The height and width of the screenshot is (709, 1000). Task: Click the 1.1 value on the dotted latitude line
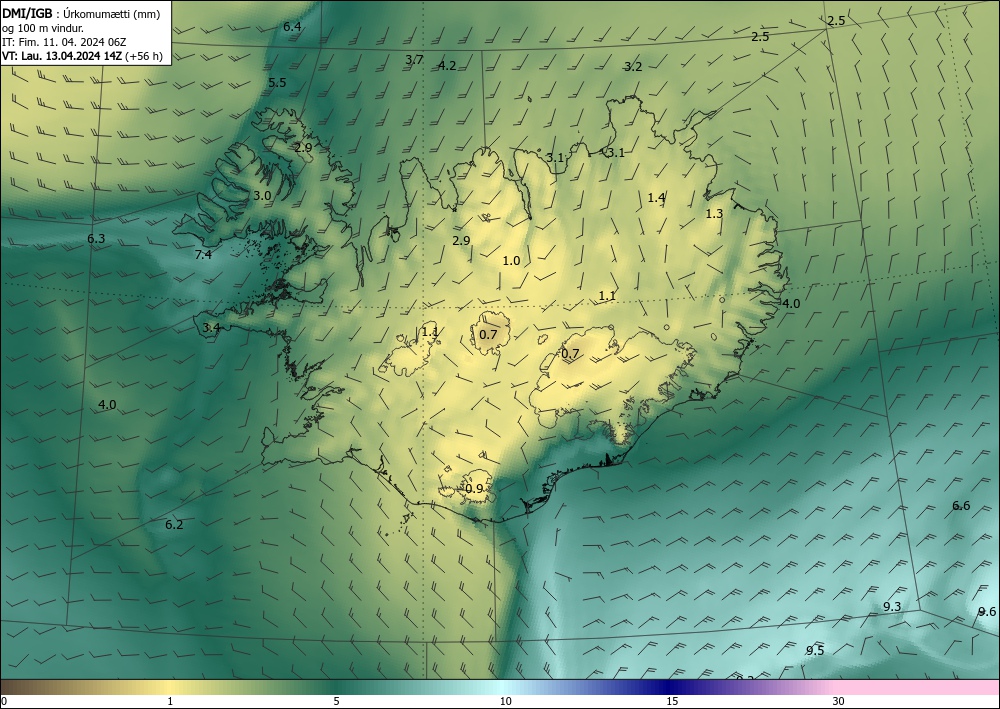click(607, 295)
